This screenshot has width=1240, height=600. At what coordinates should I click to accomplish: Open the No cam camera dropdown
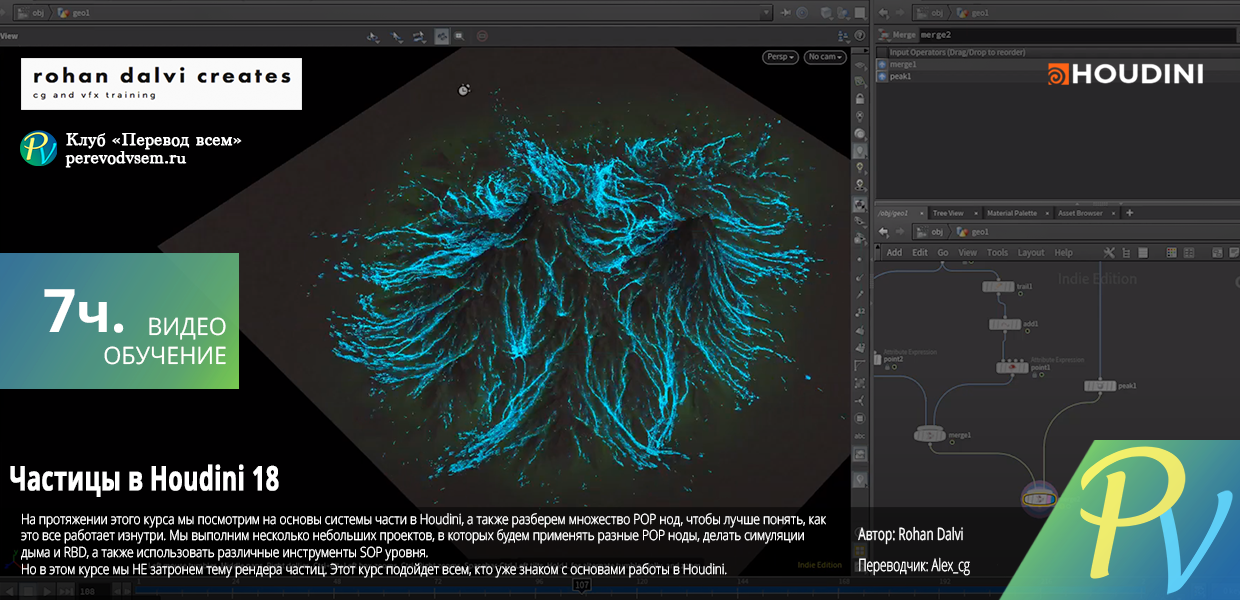coord(825,57)
